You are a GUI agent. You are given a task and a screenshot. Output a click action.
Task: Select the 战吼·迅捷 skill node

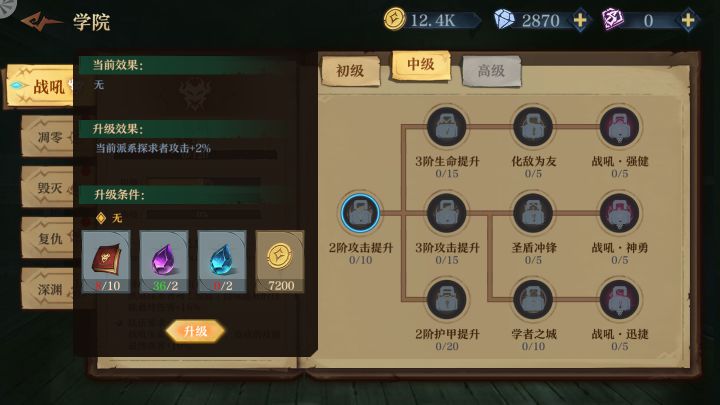point(619,299)
